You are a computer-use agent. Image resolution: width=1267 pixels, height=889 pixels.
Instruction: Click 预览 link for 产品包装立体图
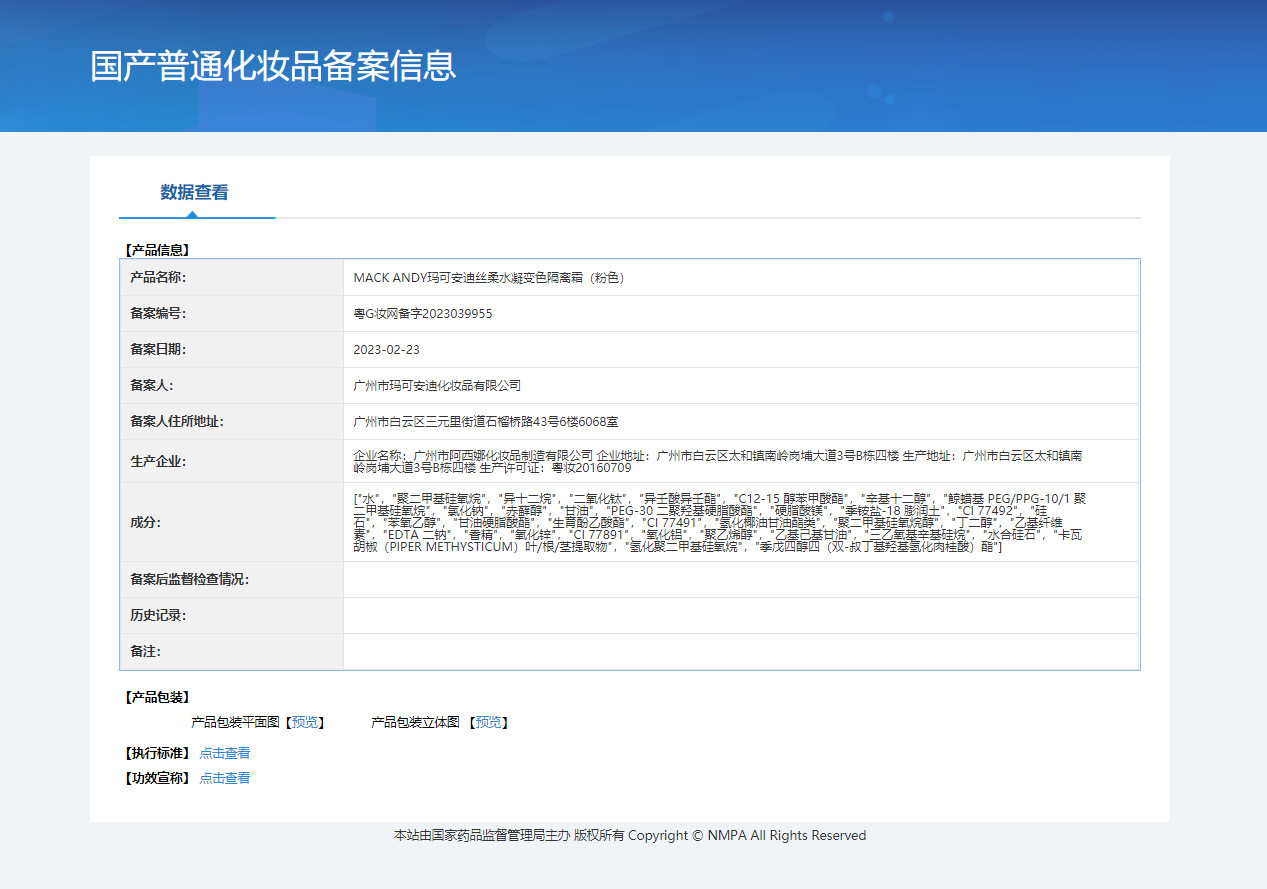pos(488,722)
